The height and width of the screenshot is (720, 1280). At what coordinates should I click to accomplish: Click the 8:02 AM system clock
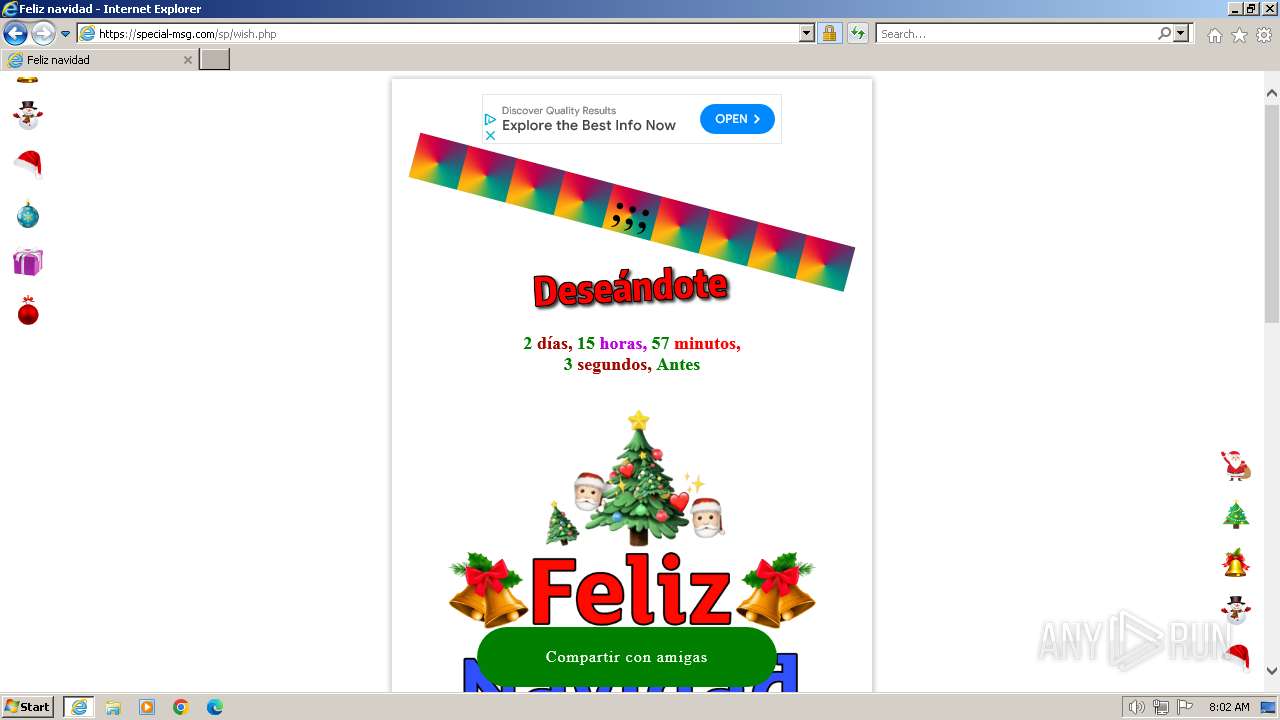tap(1229, 707)
